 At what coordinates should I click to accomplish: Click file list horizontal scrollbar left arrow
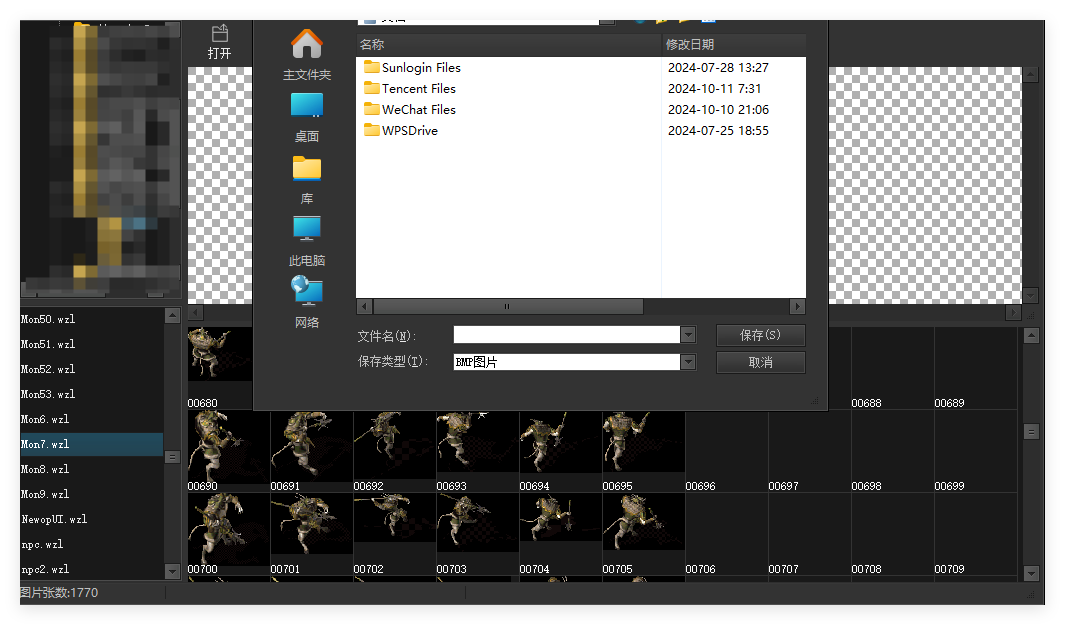(x=365, y=306)
